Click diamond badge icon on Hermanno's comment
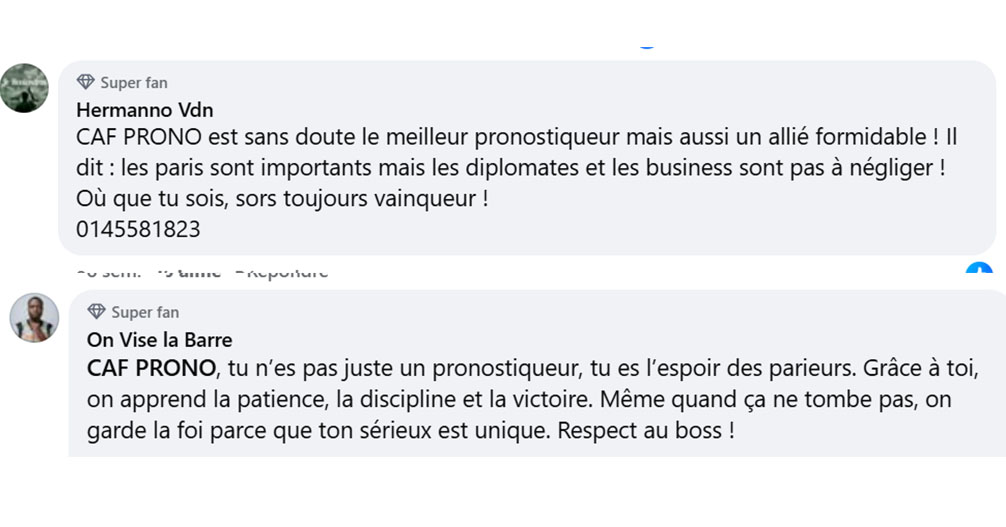1006x527 pixels. coord(86,83)
